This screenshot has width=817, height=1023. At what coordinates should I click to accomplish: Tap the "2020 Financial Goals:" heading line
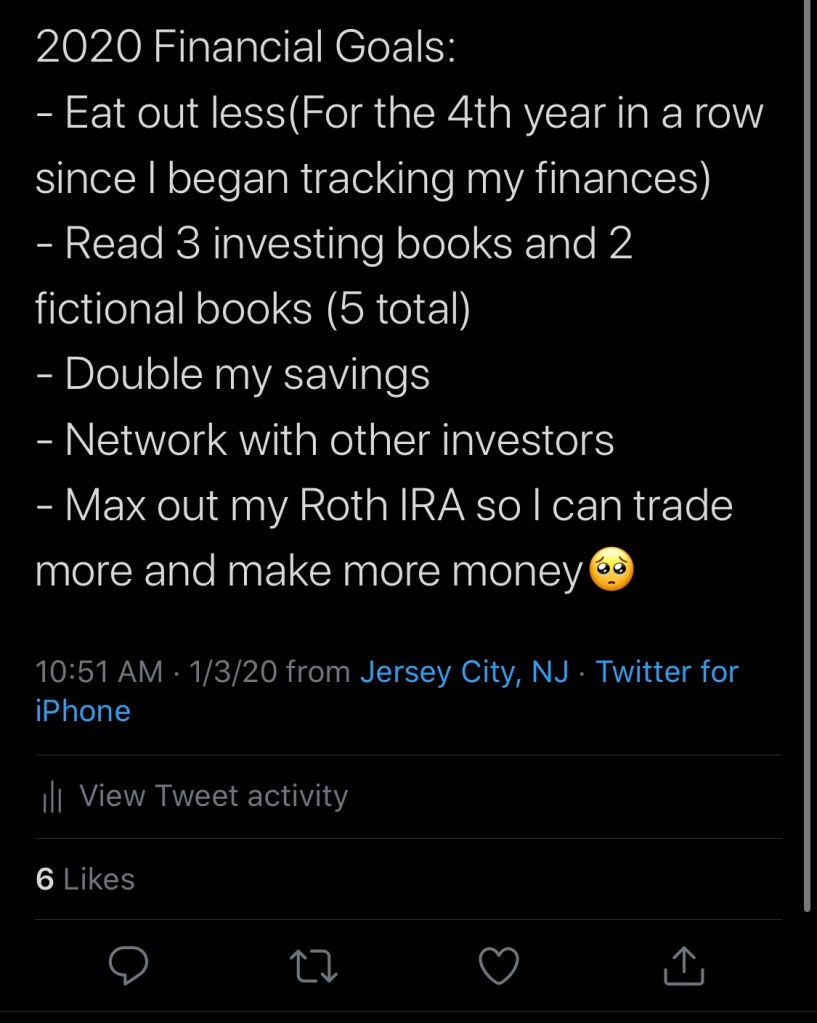tap(245, 48)
